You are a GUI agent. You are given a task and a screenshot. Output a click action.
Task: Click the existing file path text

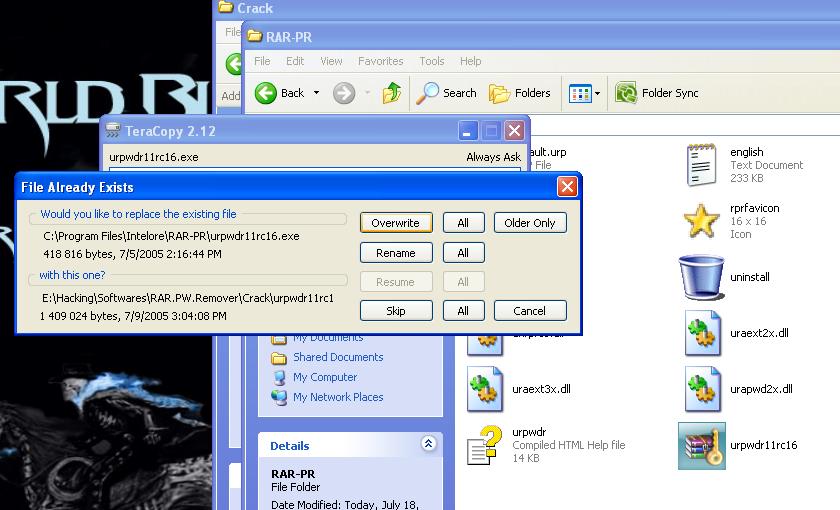(x=171, y=236)
